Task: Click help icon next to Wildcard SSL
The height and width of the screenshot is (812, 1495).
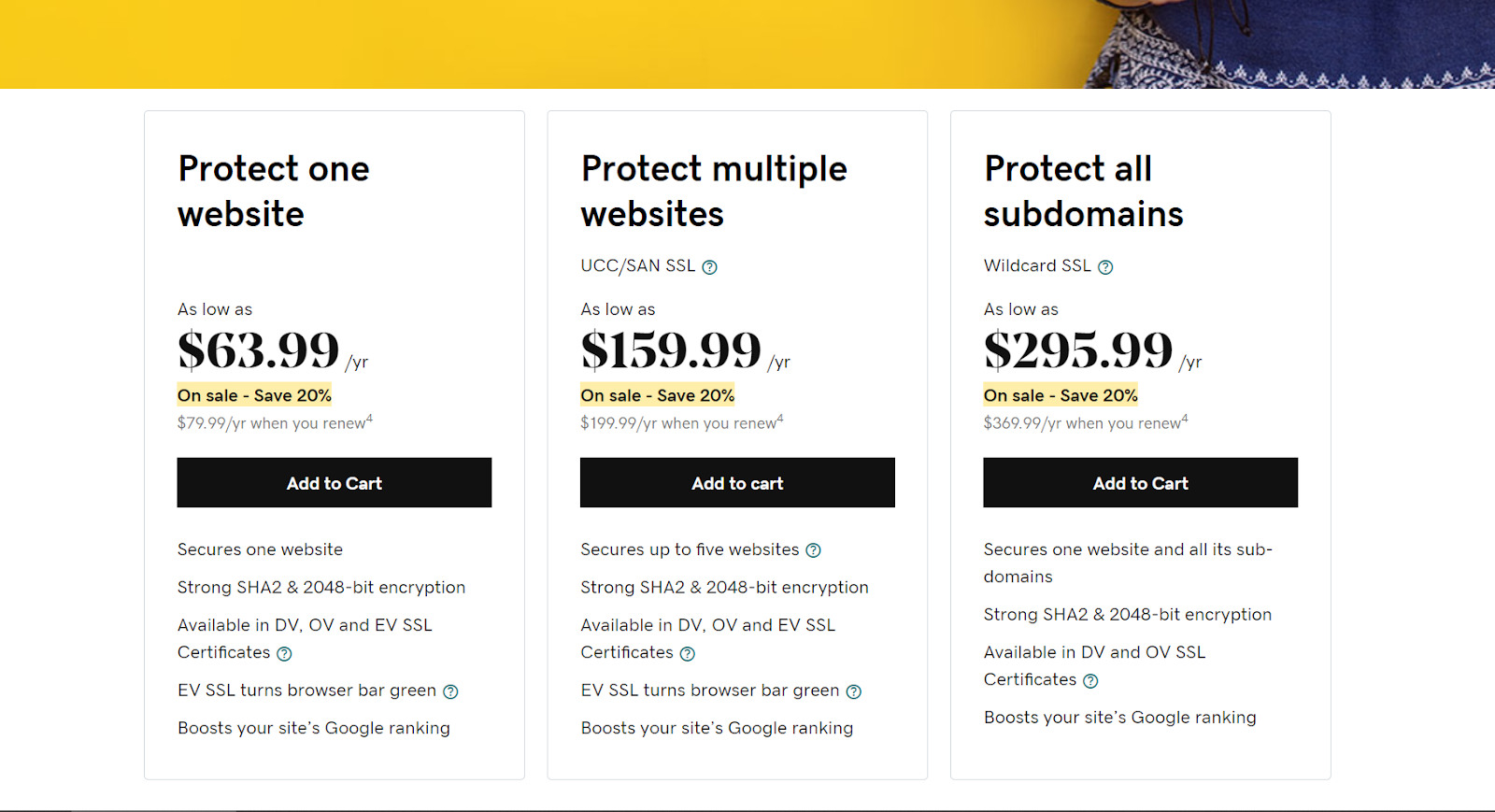Action: tap(1105, 267)
